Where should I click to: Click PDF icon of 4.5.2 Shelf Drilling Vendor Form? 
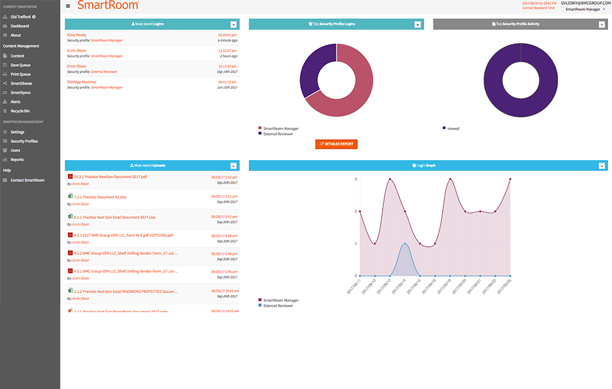point(70,253)
